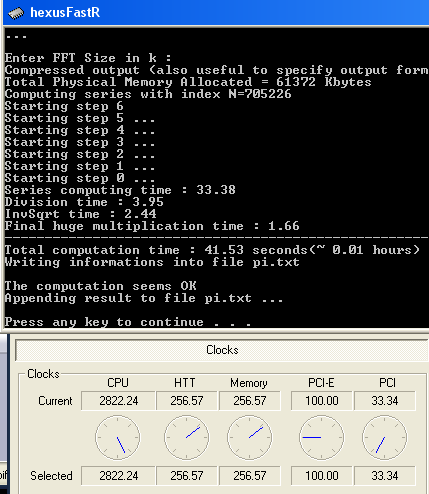Click the PCI clock dial under 33.34

[x=385, y=437]
